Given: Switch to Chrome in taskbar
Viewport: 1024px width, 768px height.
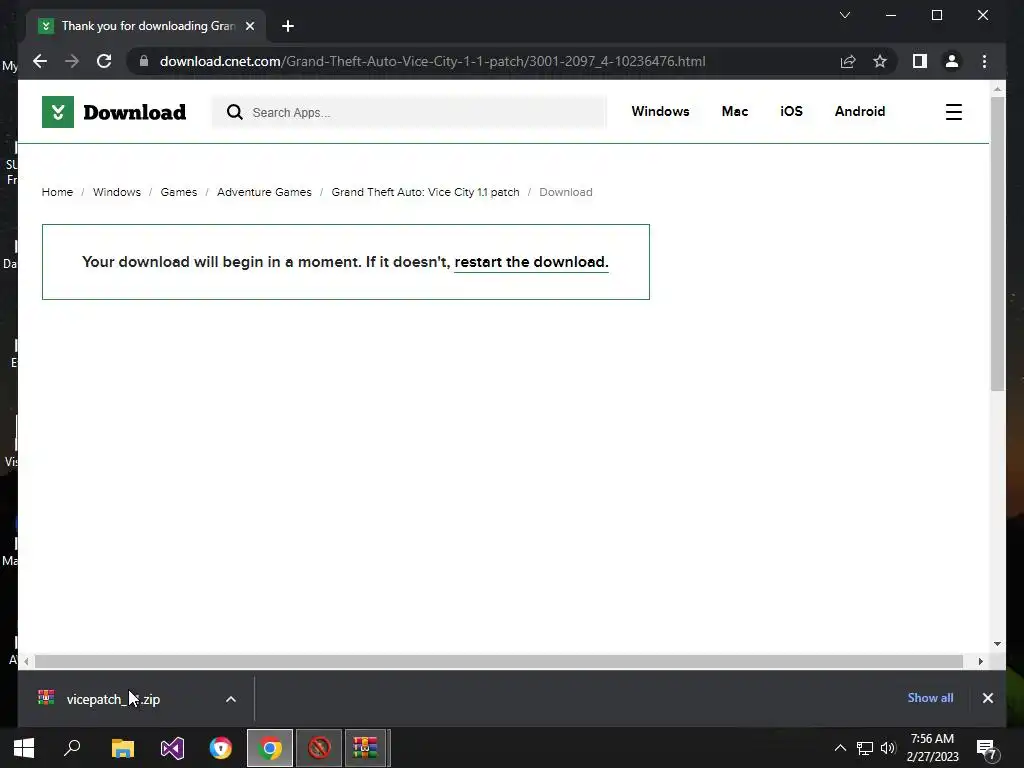Looking at the screenshot, I should click(x=270, y=748).
